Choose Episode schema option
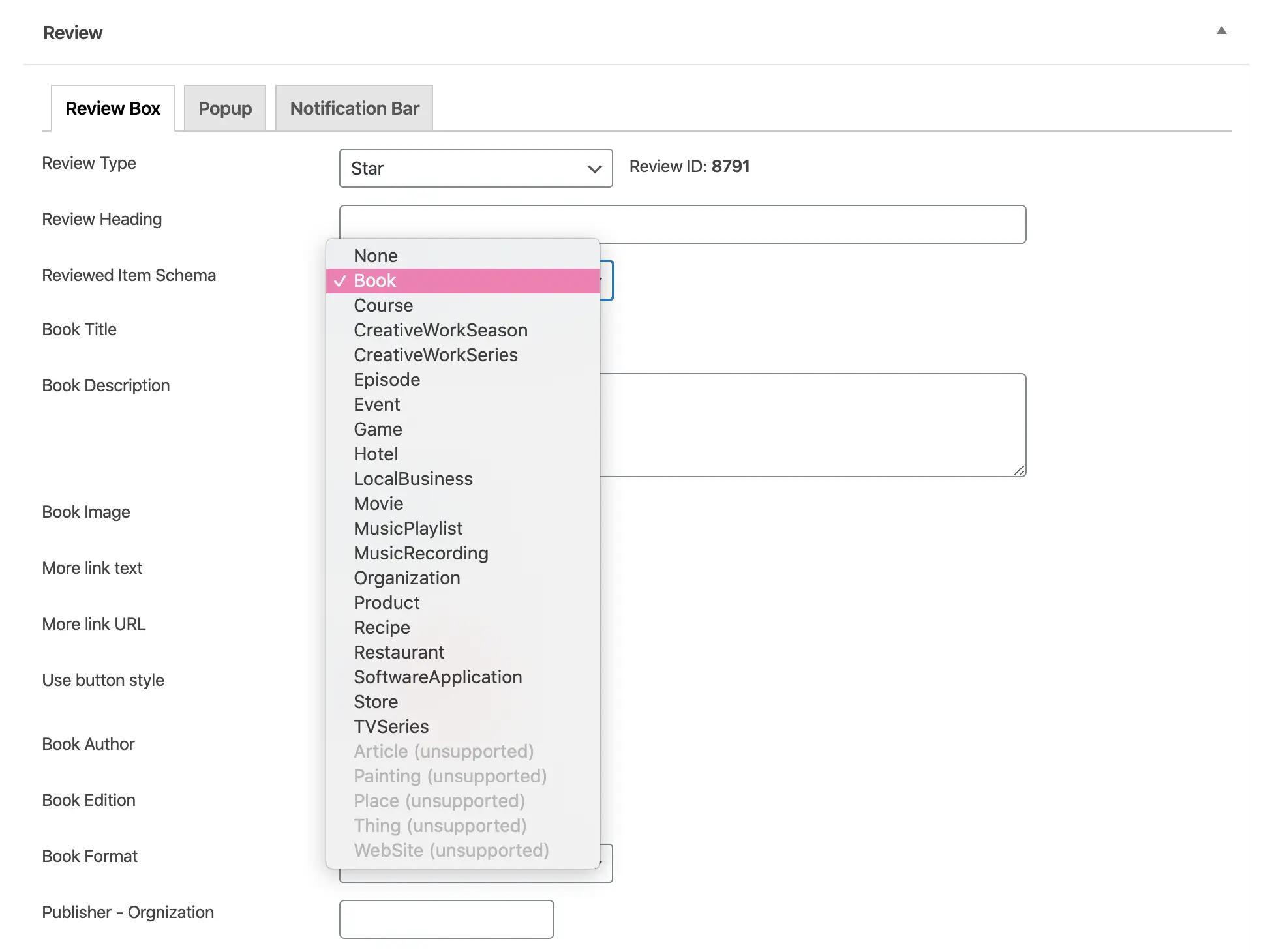Viewport: 1272px width, 952px height. point(462,379)
